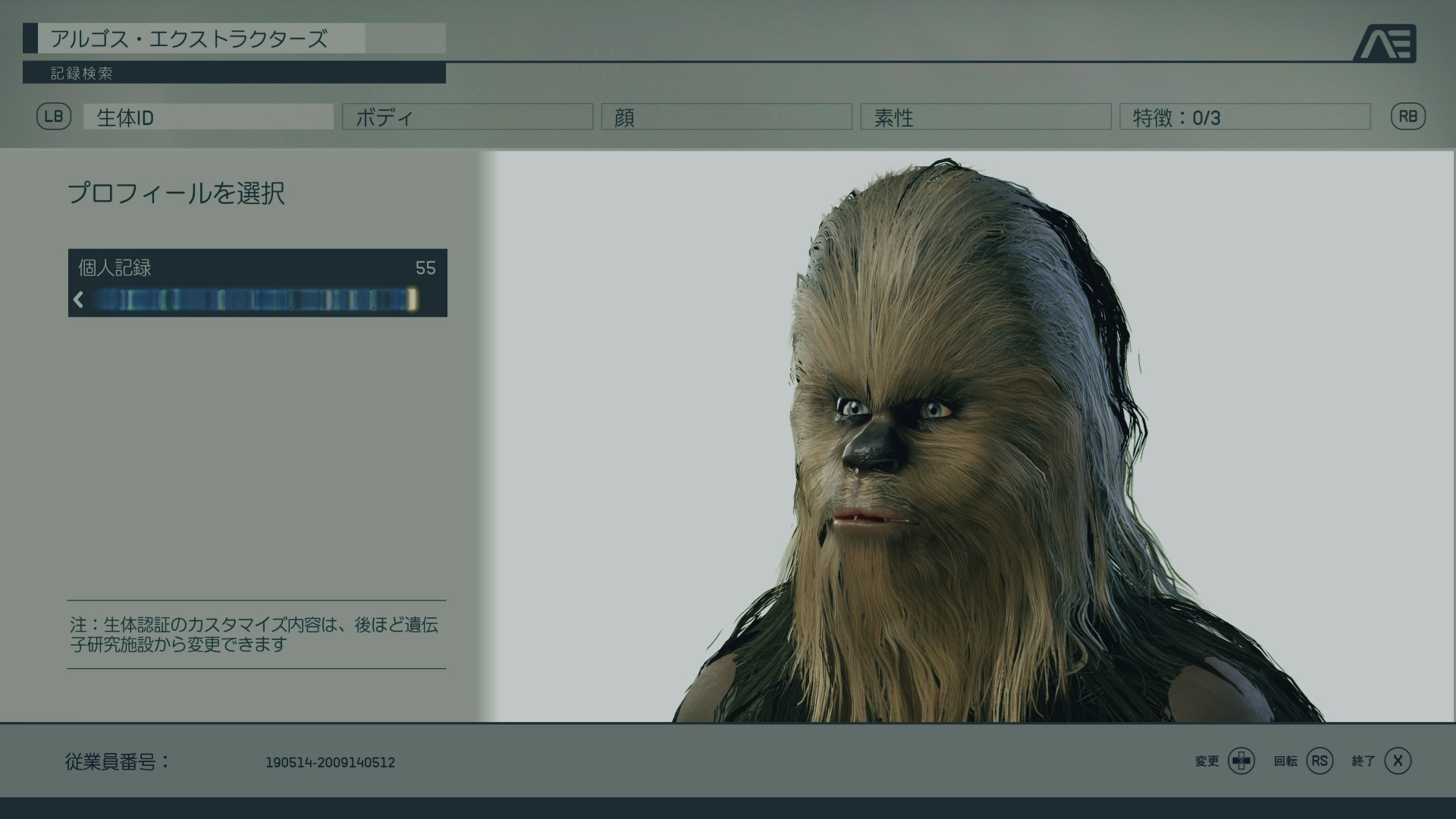Click the RB bumper icon
The width and height of the screenshot is (1456, 819).
(x=1407, y=117)
